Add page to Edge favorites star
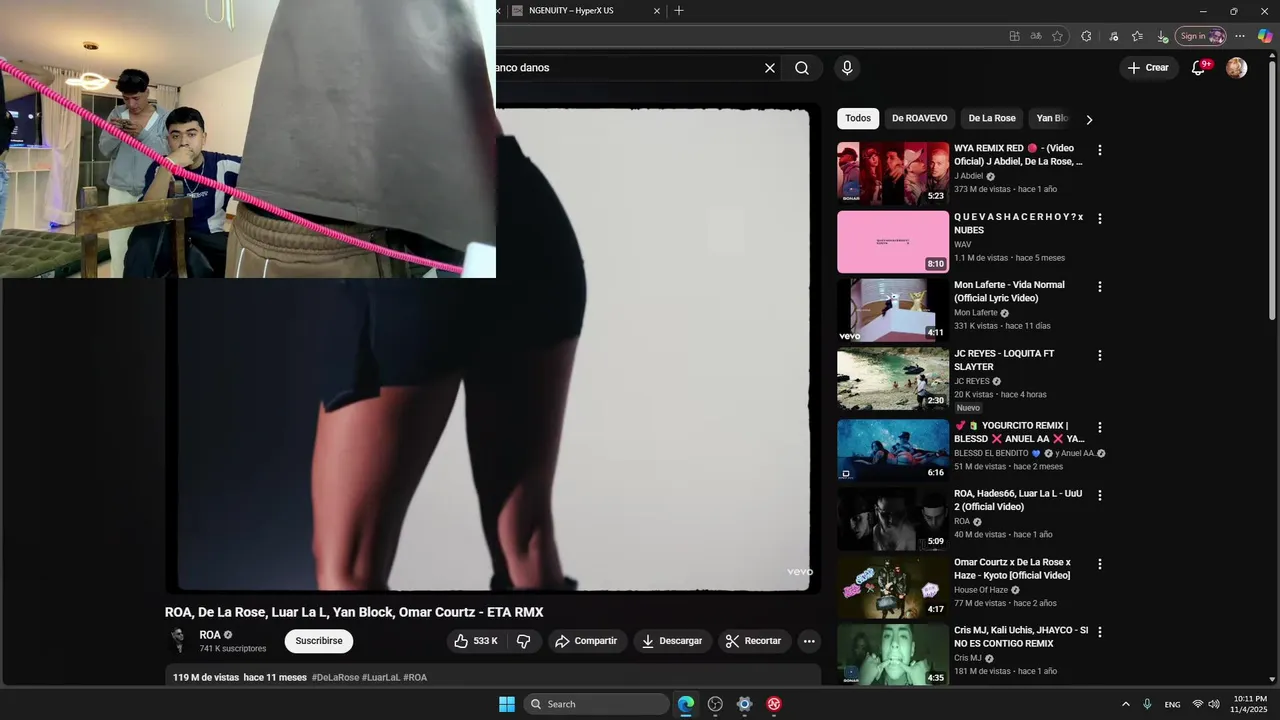1280x720 pixels. click(1057, 36)
